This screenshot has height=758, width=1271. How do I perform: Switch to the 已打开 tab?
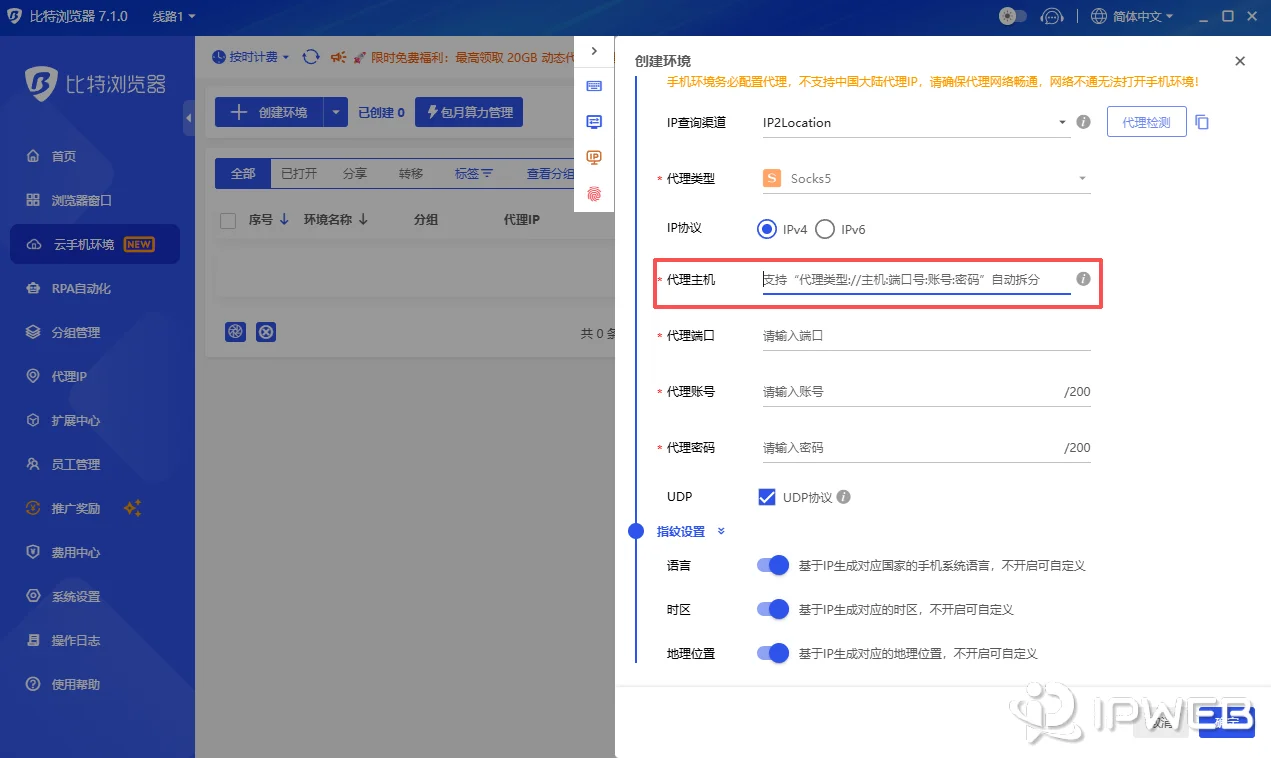(x=299, y=172)
